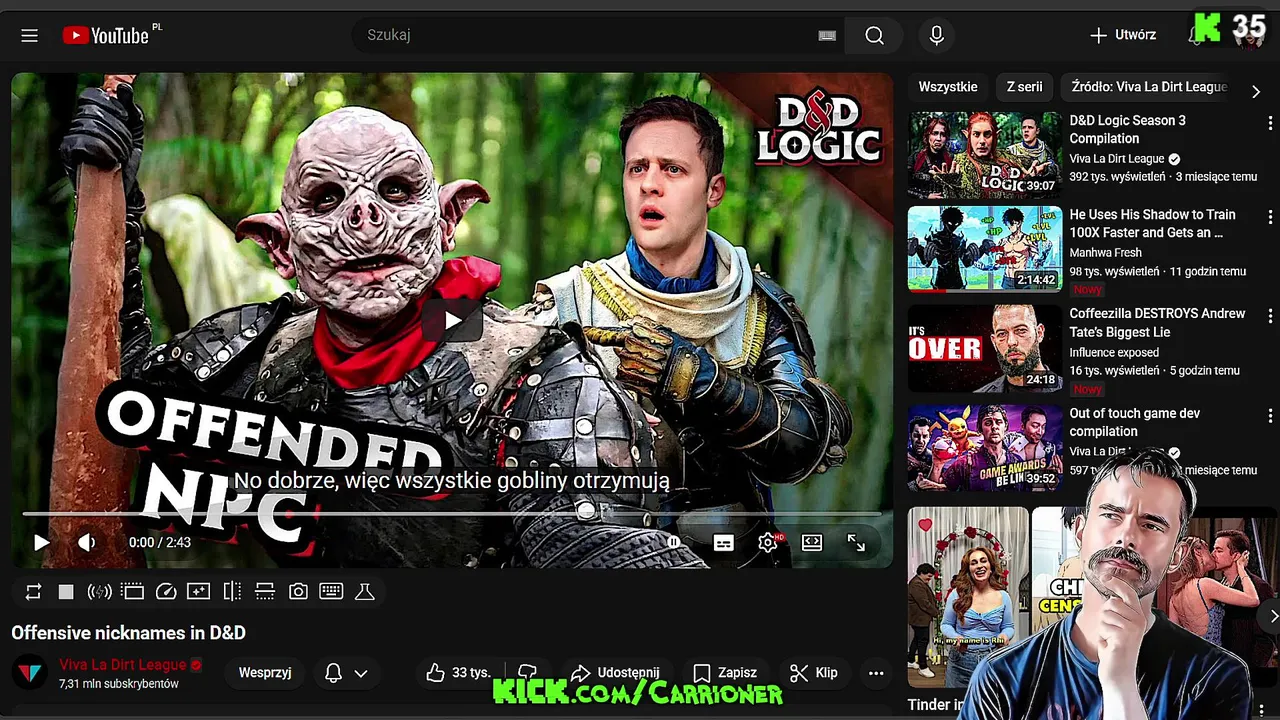Image resolution: width=1280 pixels, height=720 pixels.
Task: Click Out of touch game dev compilation title
Action: click(x=1134, y=422)
